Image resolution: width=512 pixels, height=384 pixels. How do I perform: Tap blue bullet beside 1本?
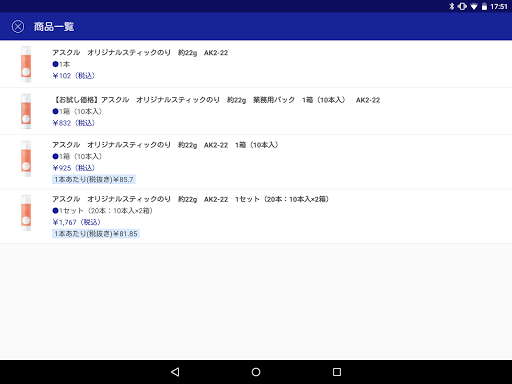[x=55, y=64]
